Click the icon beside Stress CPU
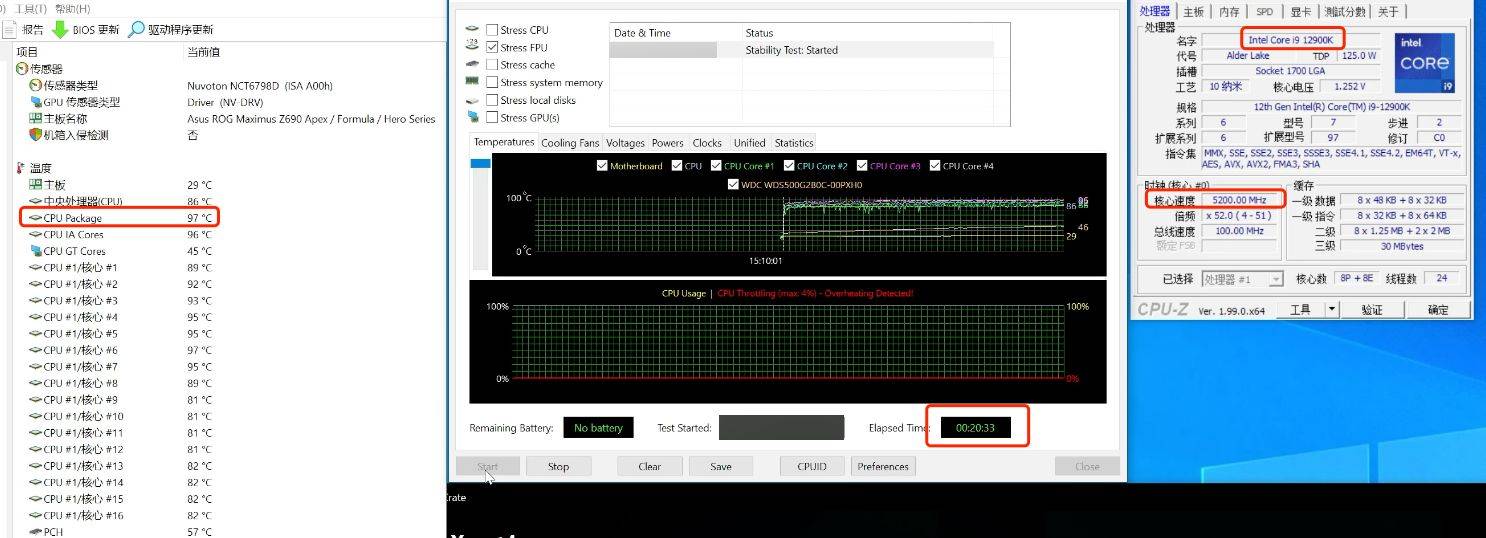Screen dimensions: 1486x538 click(x=473, y=30)
